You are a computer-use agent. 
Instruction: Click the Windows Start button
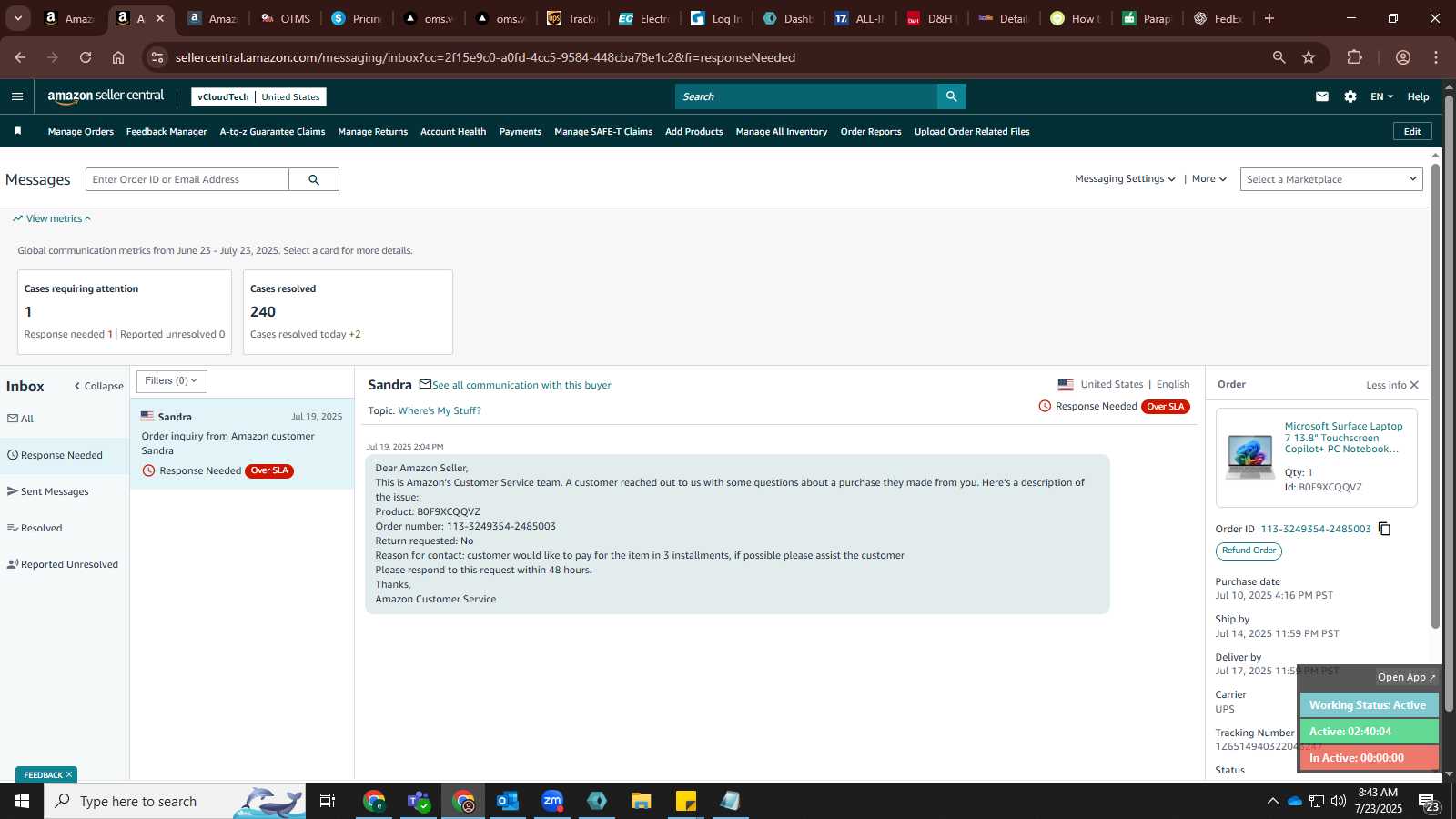[22, 801]
